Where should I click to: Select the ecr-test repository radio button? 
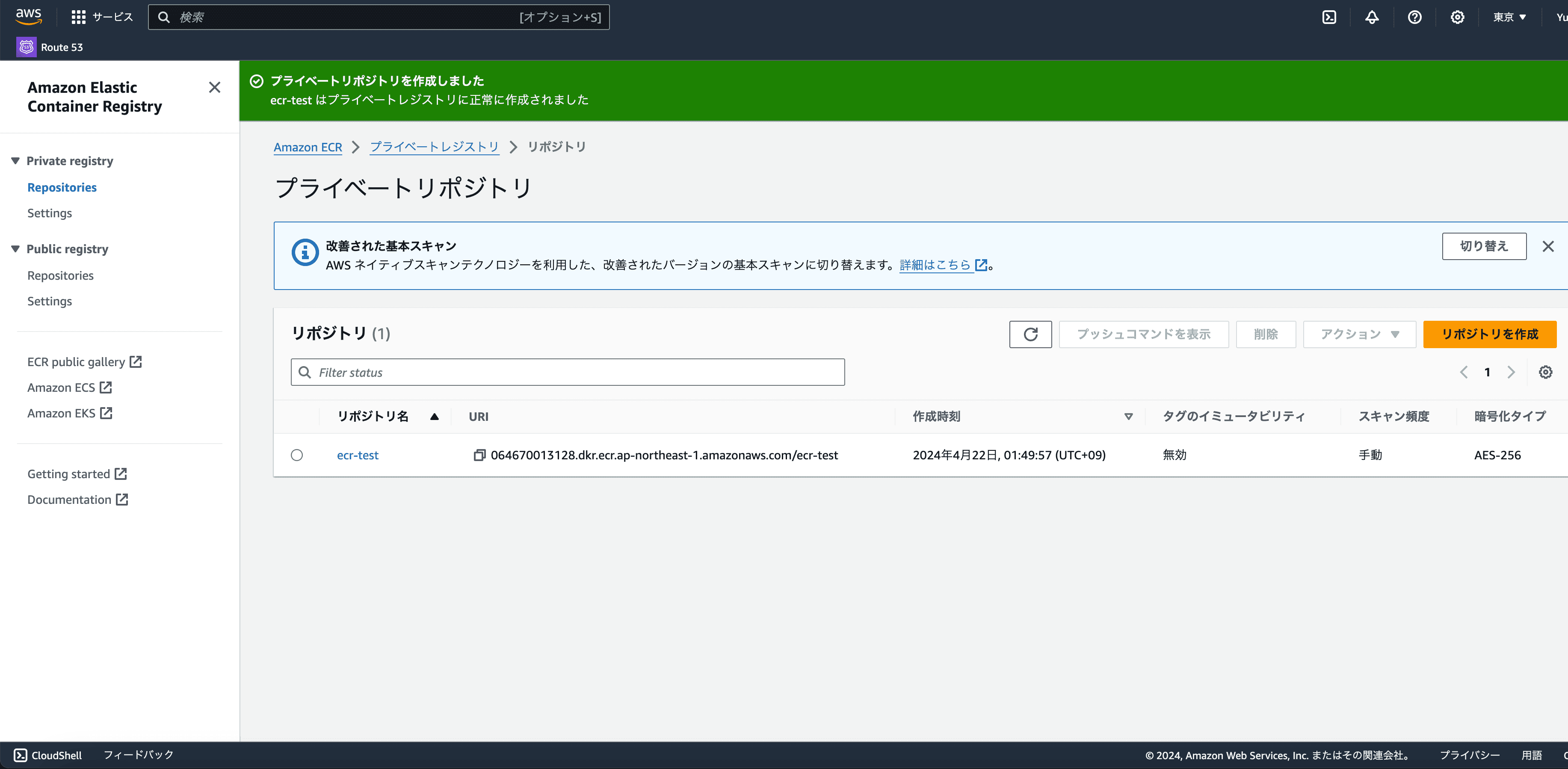pyautogui.click(x=297, y=455)
